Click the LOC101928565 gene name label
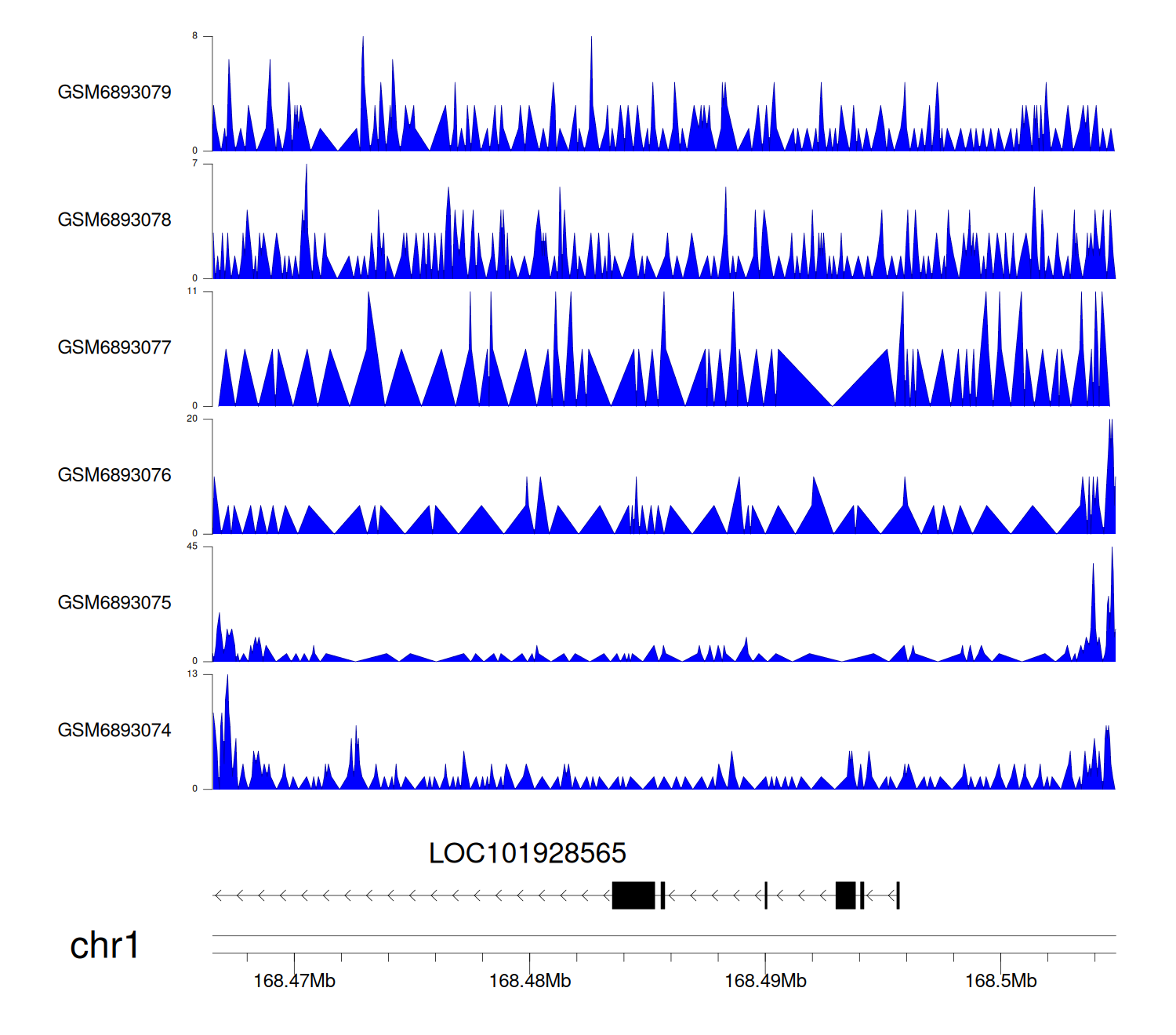1176x1035 pixels. pyautogui.click(x=527, y=853)
